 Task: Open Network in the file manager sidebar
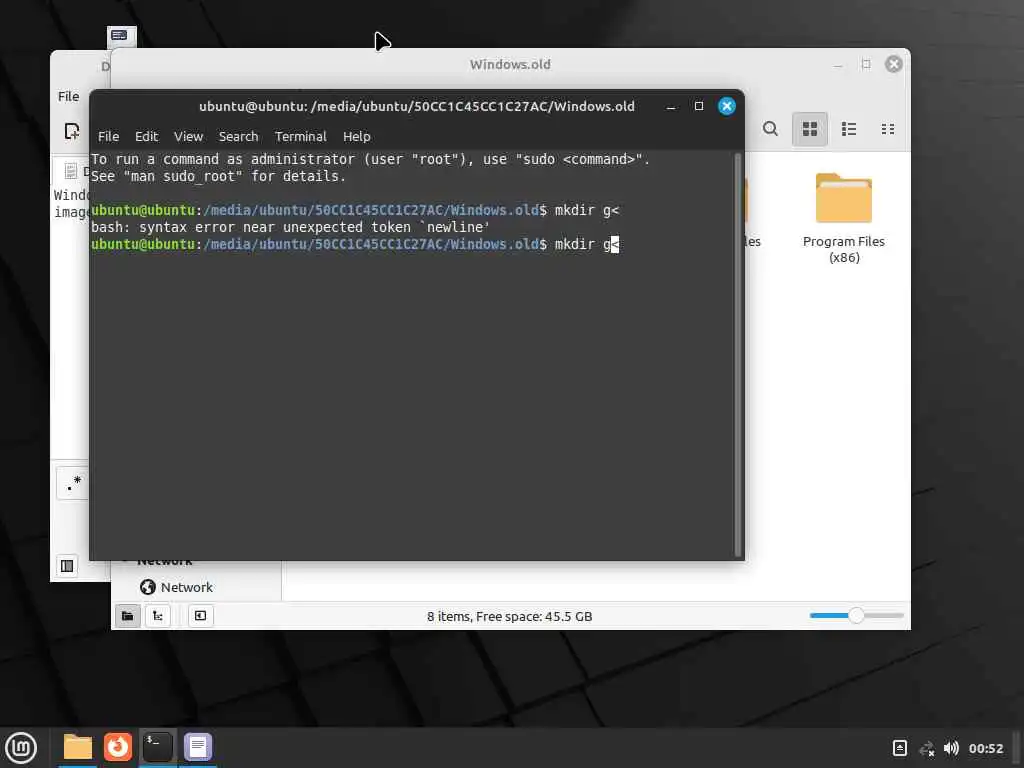click(x=176, y=587)
